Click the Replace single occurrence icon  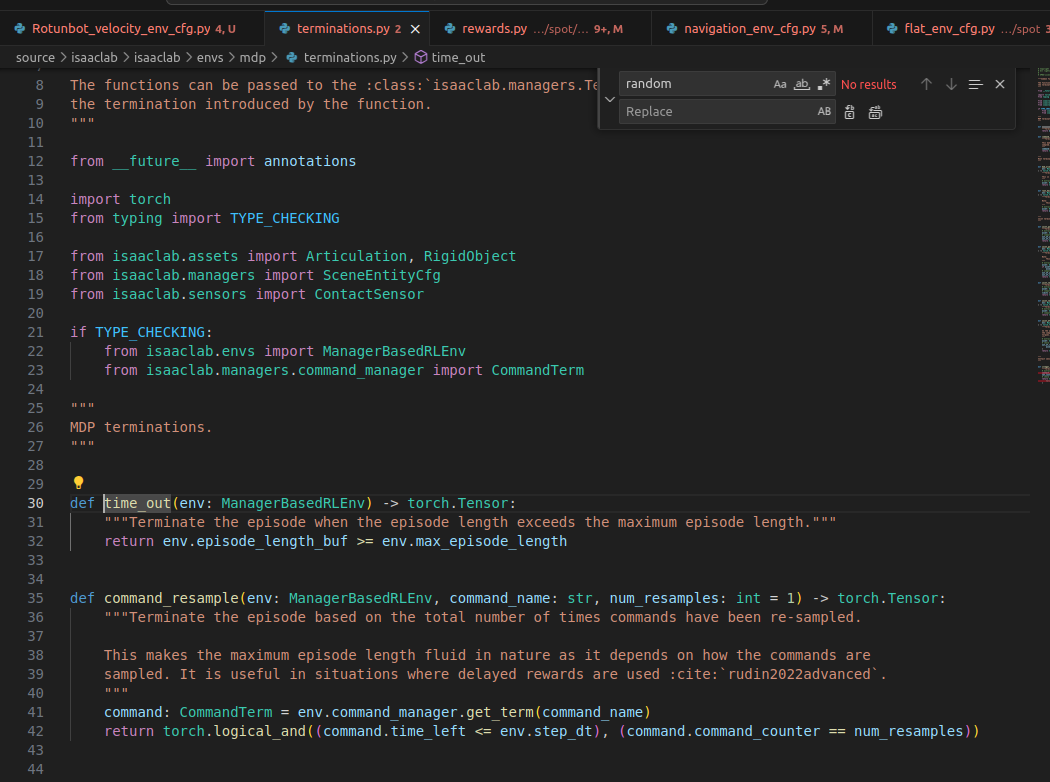pos(849,112)
